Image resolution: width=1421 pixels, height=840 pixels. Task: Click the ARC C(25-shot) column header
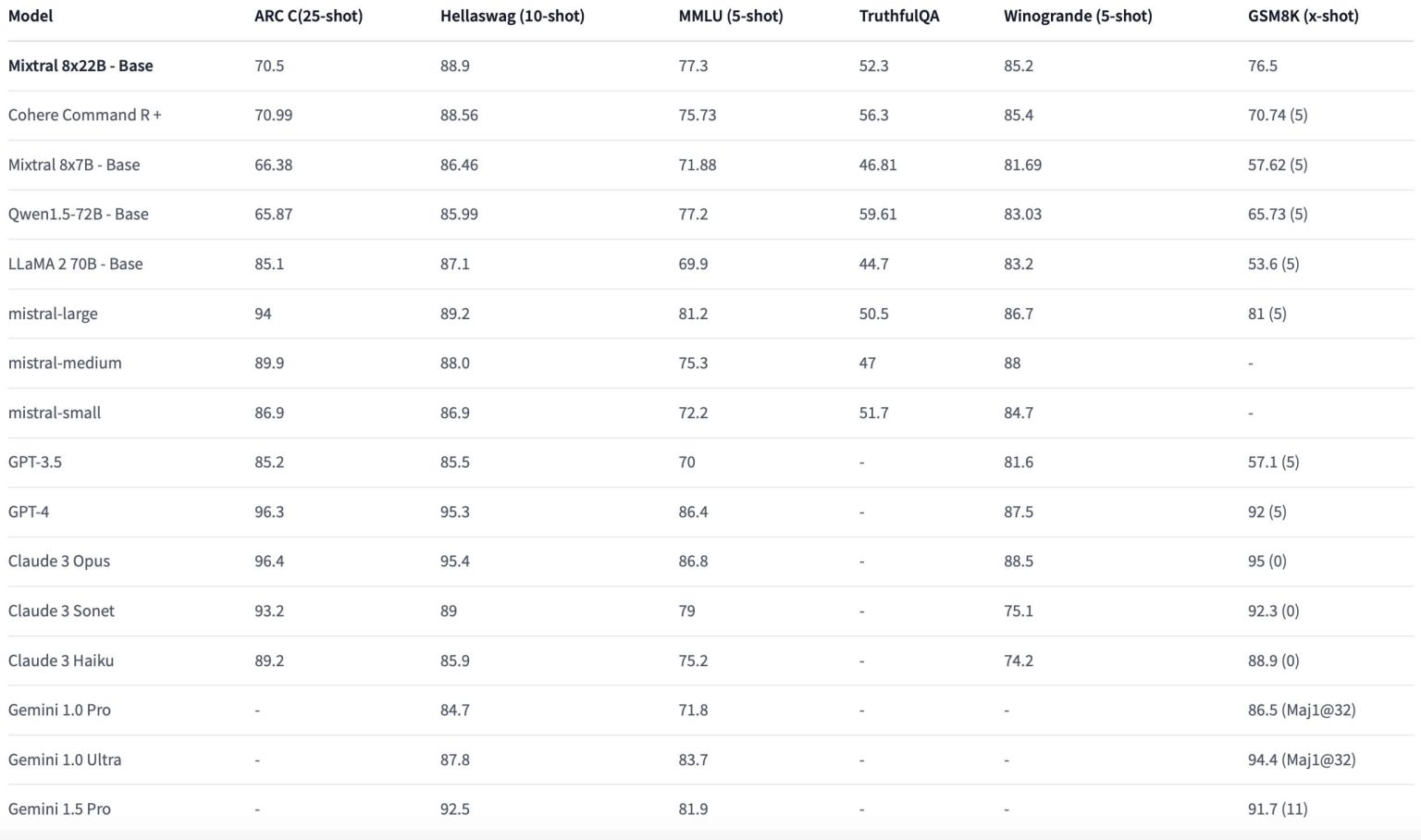(308, 16)
